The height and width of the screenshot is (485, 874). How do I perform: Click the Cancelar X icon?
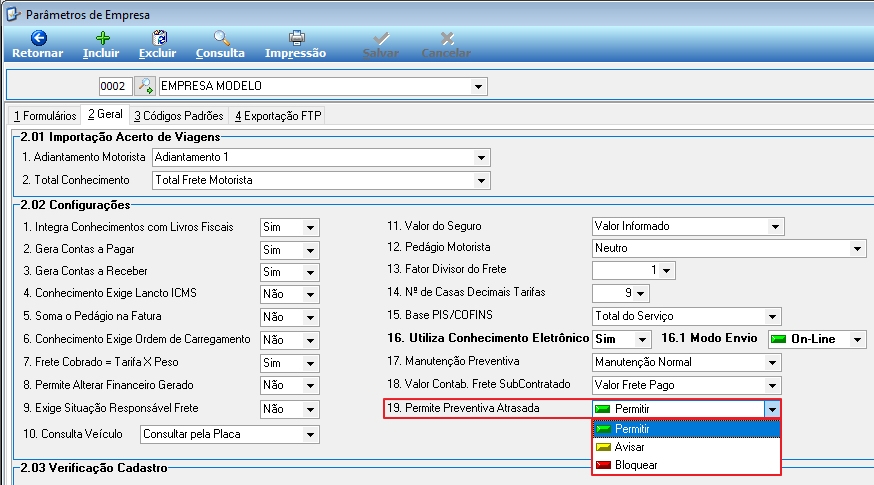446,38
